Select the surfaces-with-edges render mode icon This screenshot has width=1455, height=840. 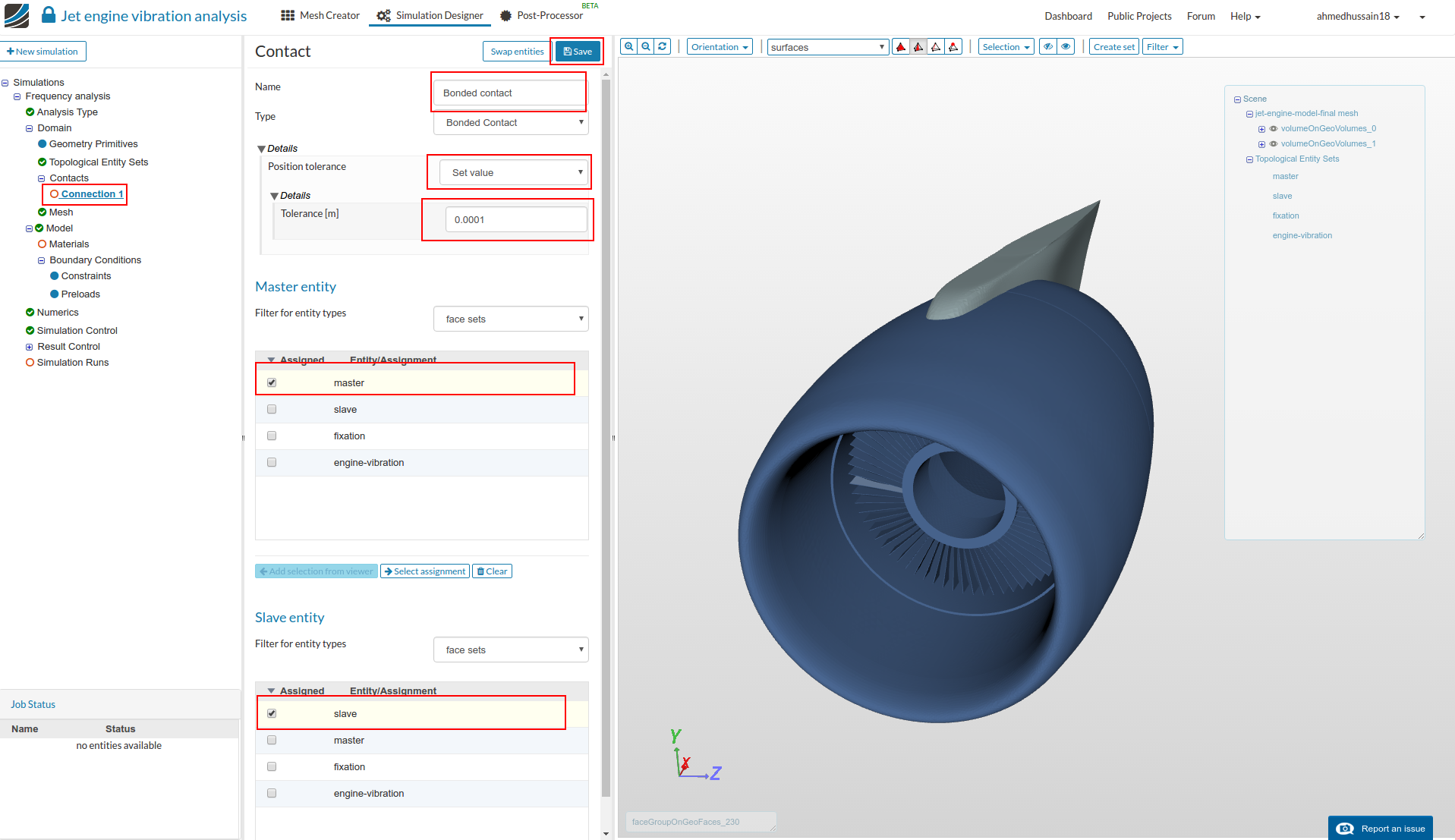click(918, 47)
